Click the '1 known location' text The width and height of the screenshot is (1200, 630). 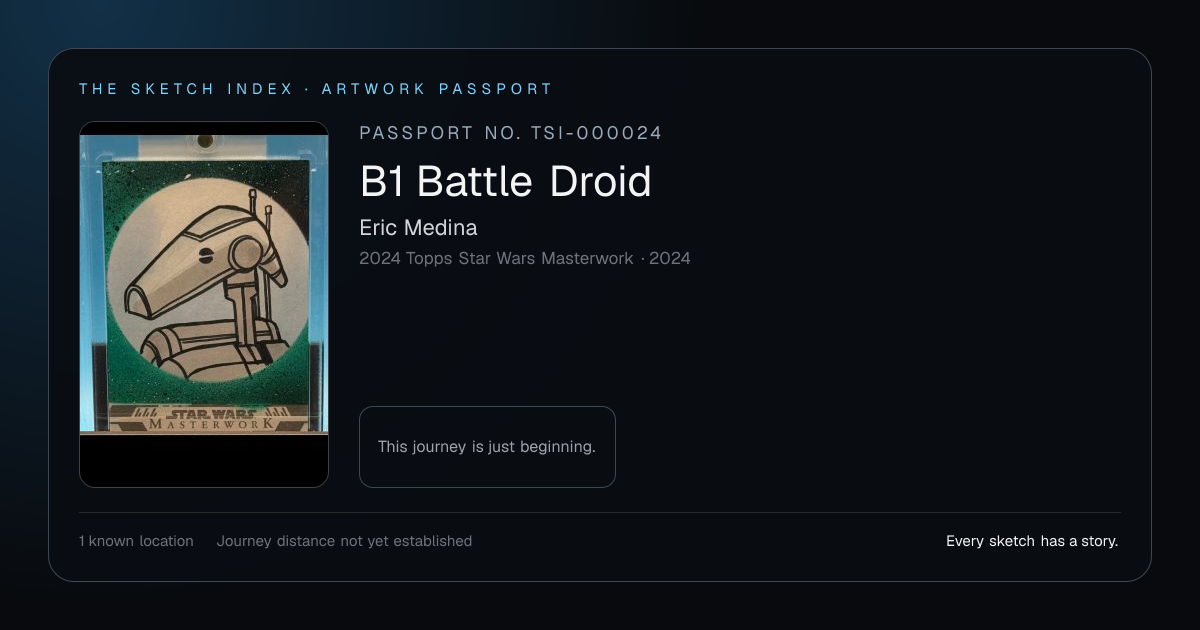tap(136, 541)
